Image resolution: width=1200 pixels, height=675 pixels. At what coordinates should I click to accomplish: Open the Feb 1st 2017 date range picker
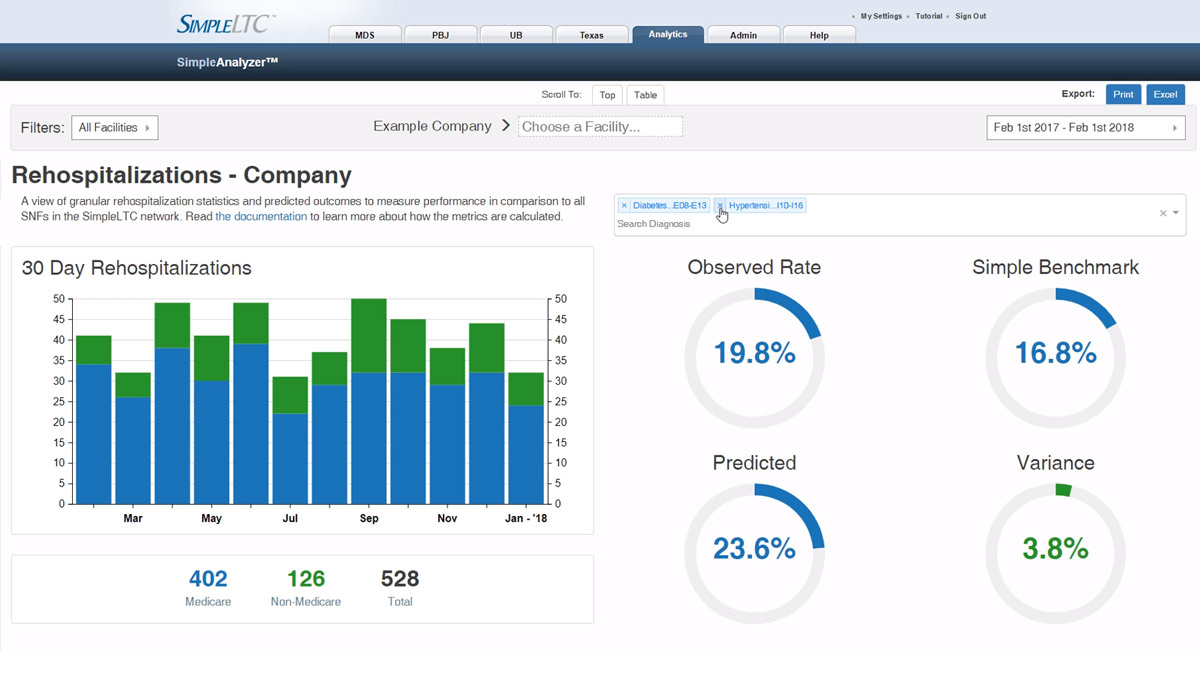(x=1085, y=127)
